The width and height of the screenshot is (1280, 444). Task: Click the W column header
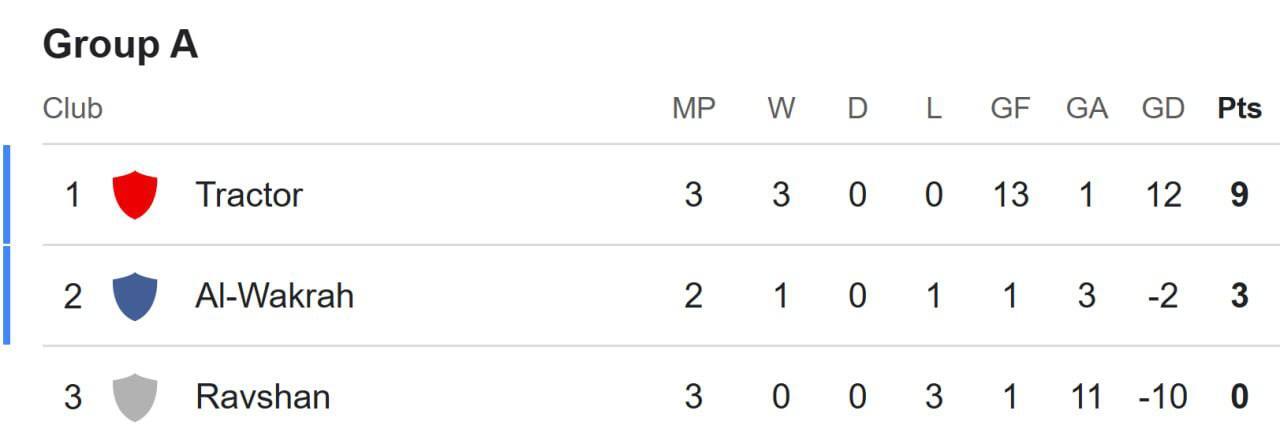[781, 108]
